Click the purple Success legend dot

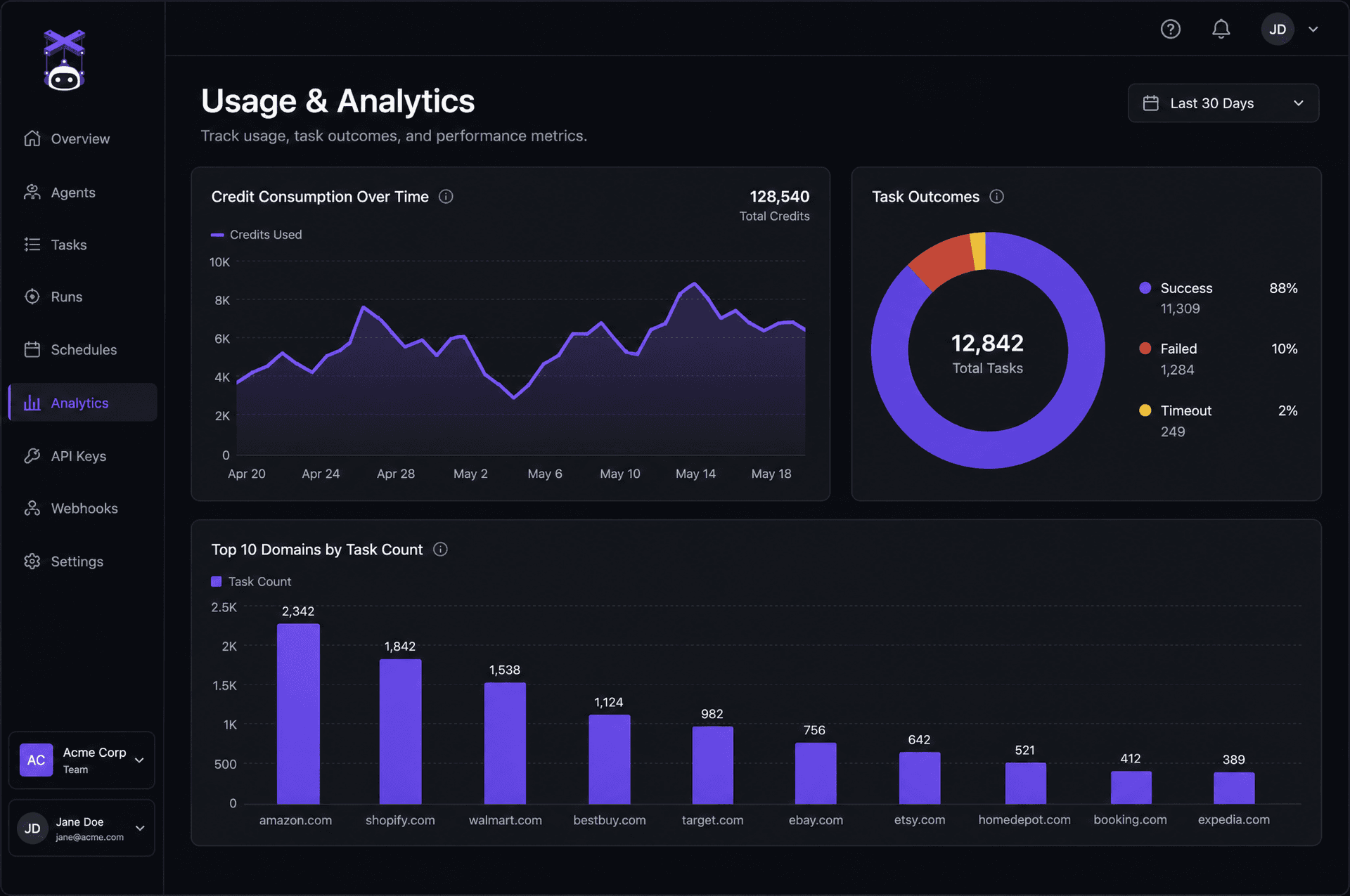point(1145,287)
